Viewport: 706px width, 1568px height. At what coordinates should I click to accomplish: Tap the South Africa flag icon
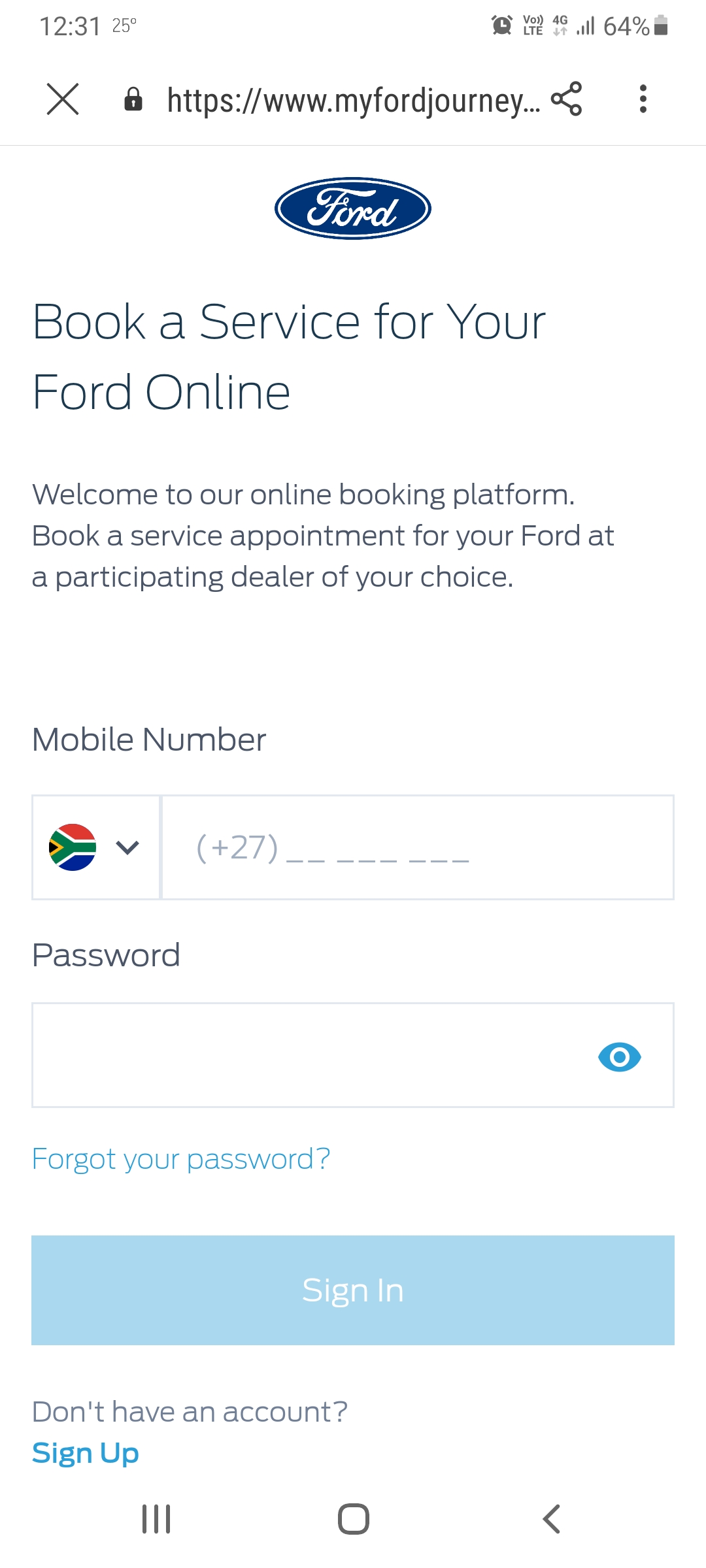click(x=73, y=847)
